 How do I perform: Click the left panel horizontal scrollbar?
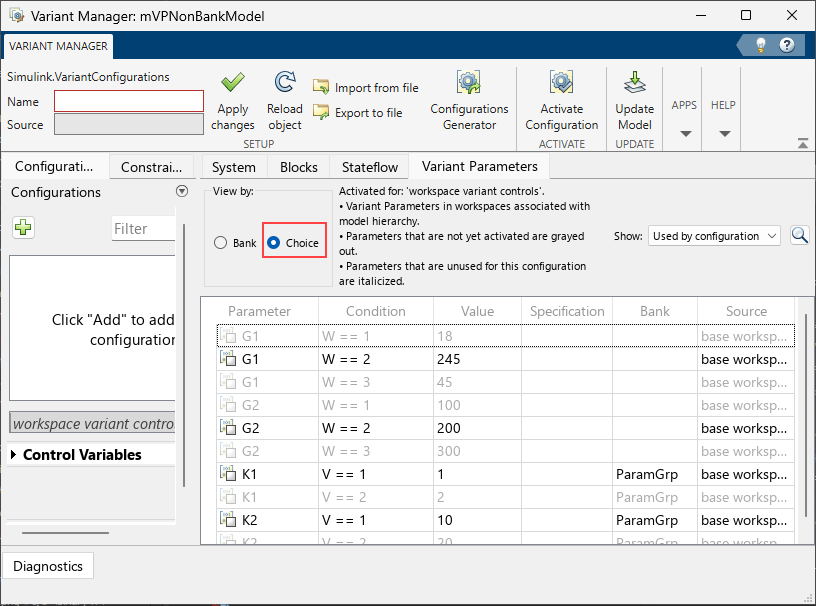tap(66, 533)
